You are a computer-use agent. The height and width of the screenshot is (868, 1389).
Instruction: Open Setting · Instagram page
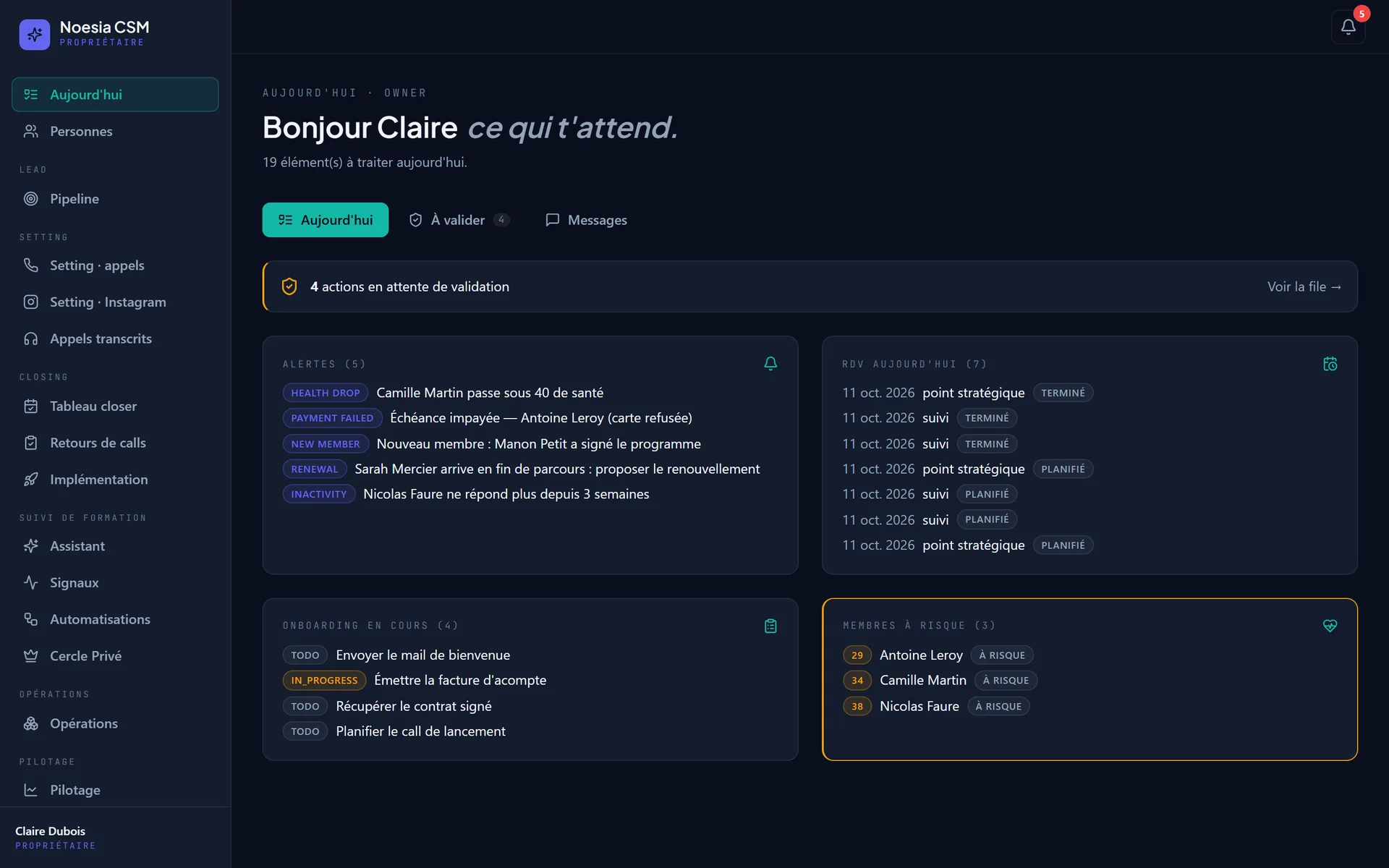click(115, 302)
